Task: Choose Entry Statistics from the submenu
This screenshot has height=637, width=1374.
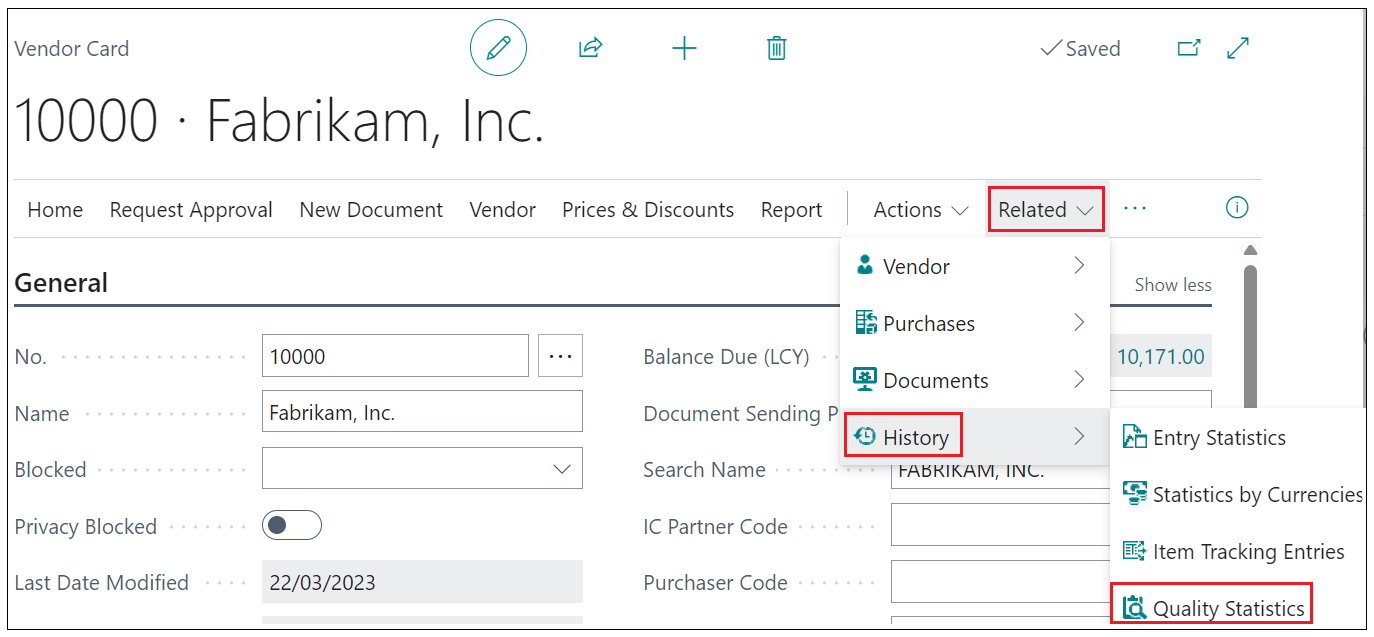Action: coord(1218,437)
